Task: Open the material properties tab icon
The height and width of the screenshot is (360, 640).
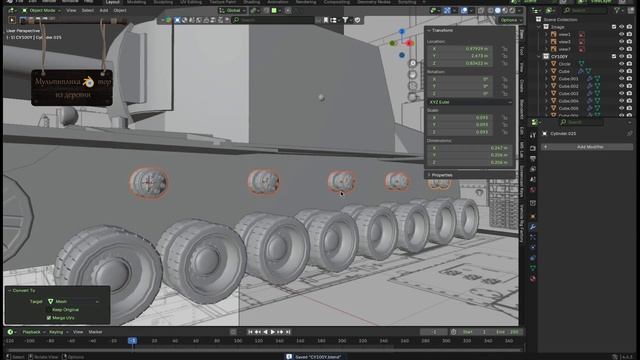Action: pos(533,279)
